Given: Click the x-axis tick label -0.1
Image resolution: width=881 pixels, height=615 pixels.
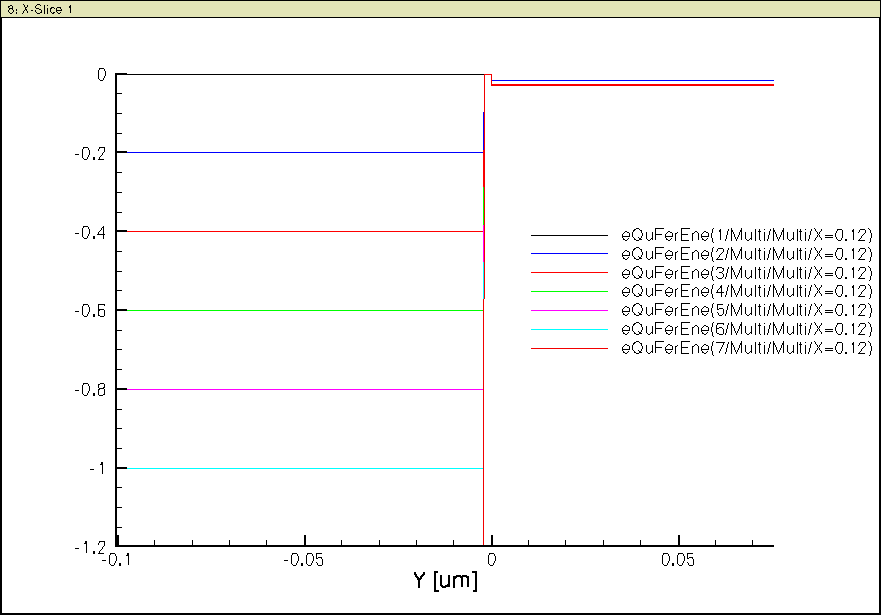Looking at the screenshot, I should [x=117, y=560].
